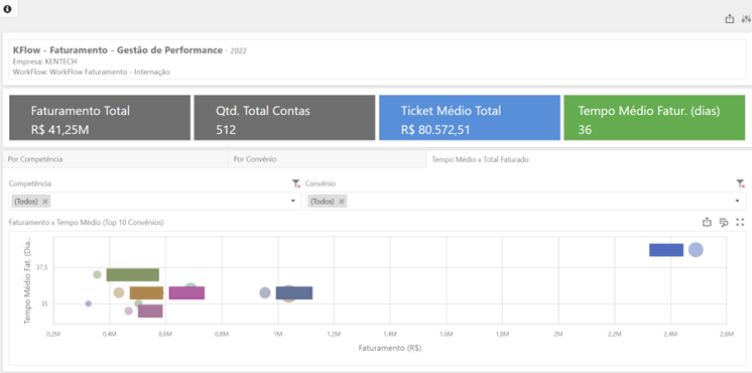Clear the Competência filter funnel icon
Viewport: 752px width, 373px height.
[296, 184]
